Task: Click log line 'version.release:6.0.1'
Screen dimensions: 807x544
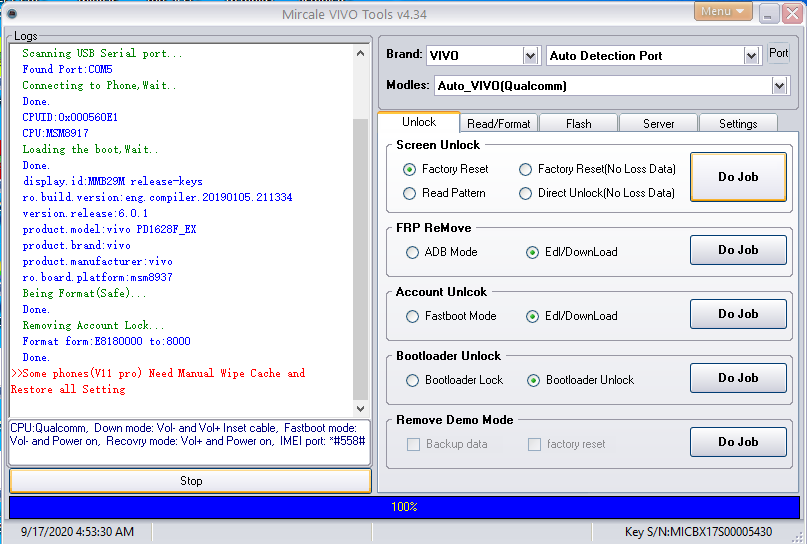Action: (85, 213)
